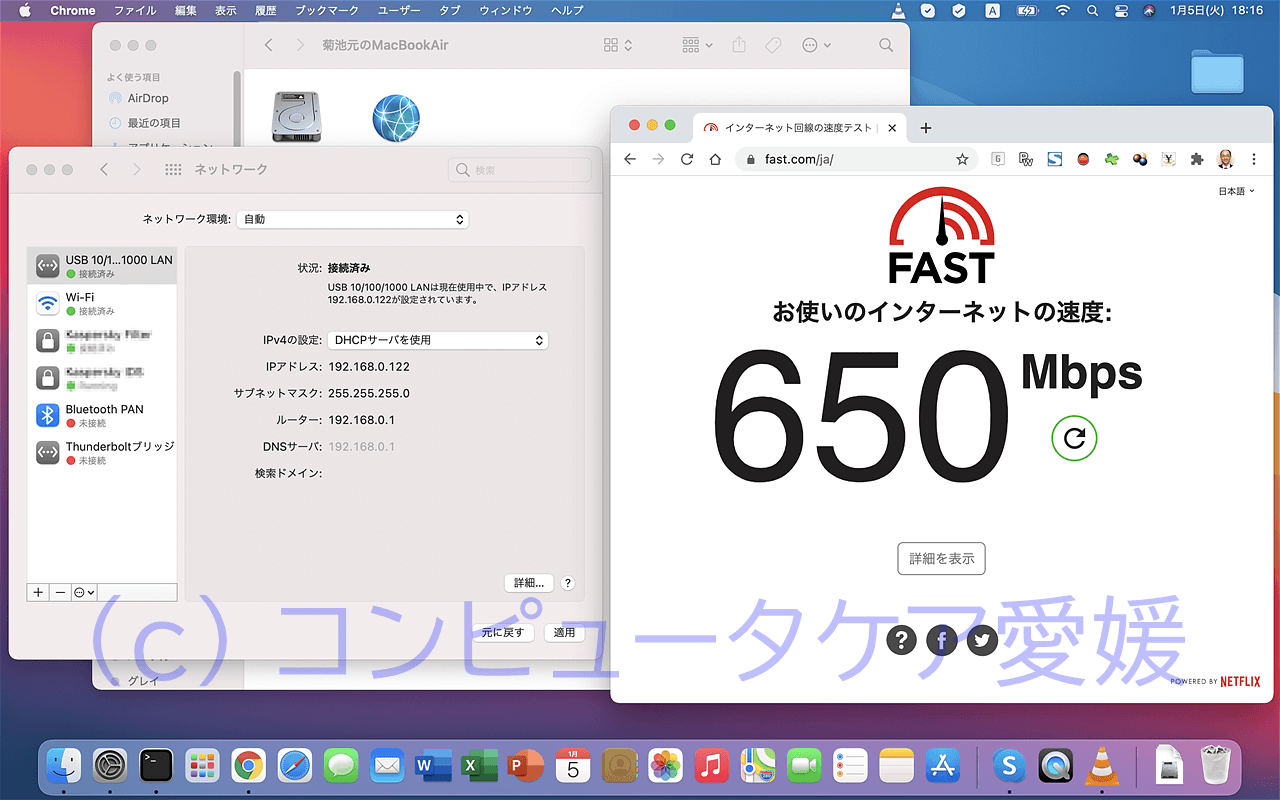The width and height of the screenshot is (1280, 800).
Task: Reload the Chrome page
Action: pos(686,159)
